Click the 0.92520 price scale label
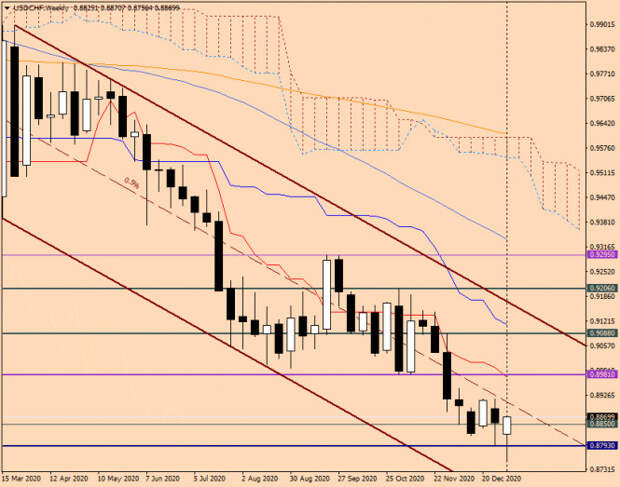Screen dimensions: 620x487 (603, 272)
